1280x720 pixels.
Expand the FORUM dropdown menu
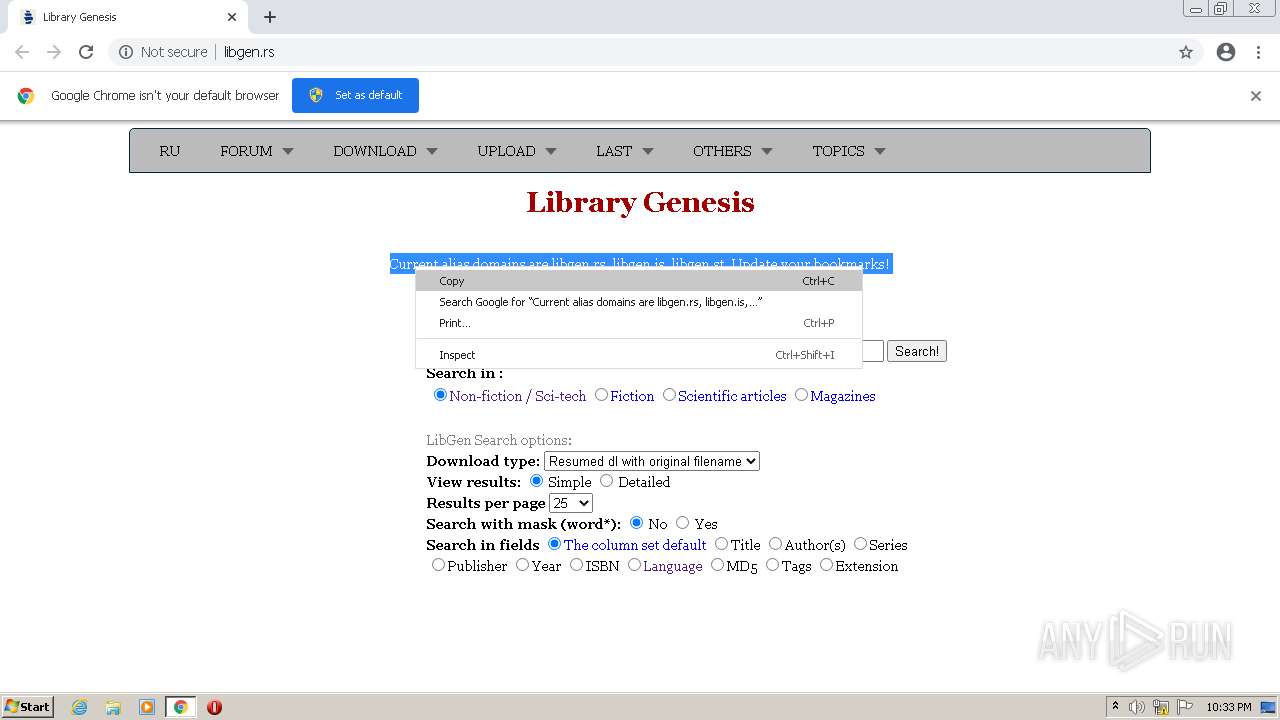[257, 151]
